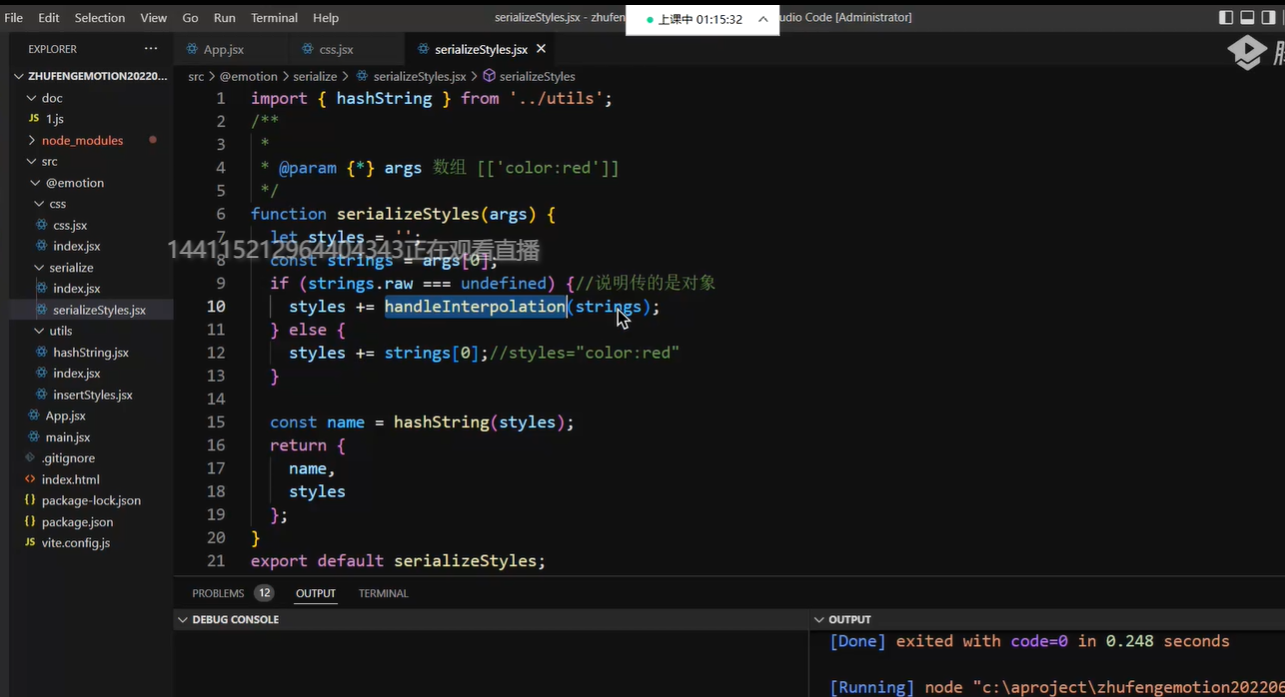Switch to the PROBLEMS panel tab
Screen dimensions: 1285x697
pos(218,593)
